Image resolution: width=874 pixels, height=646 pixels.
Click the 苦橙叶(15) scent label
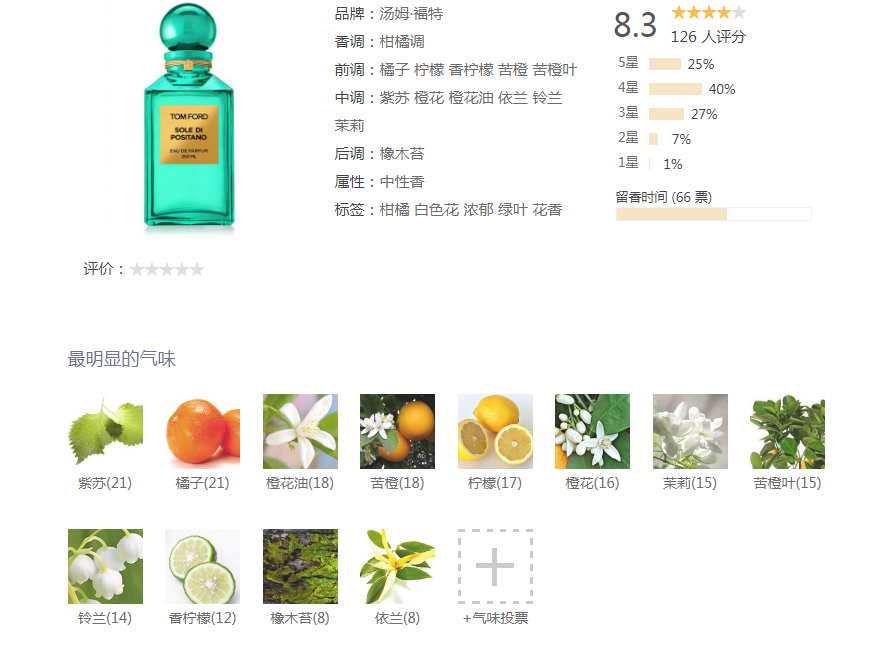(x=787, y=483)
